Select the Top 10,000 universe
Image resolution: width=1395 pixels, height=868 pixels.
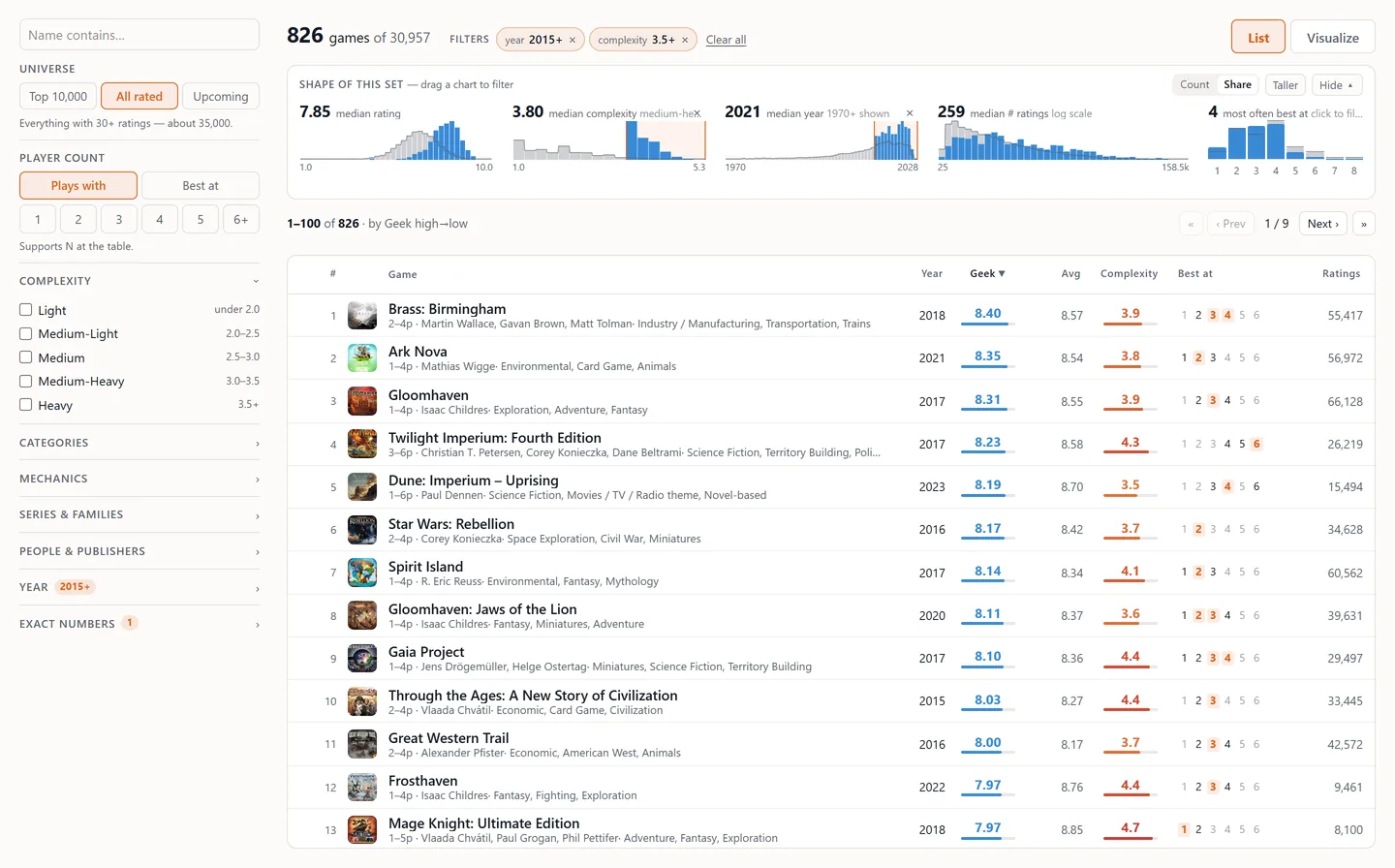[x=58, y=96]
